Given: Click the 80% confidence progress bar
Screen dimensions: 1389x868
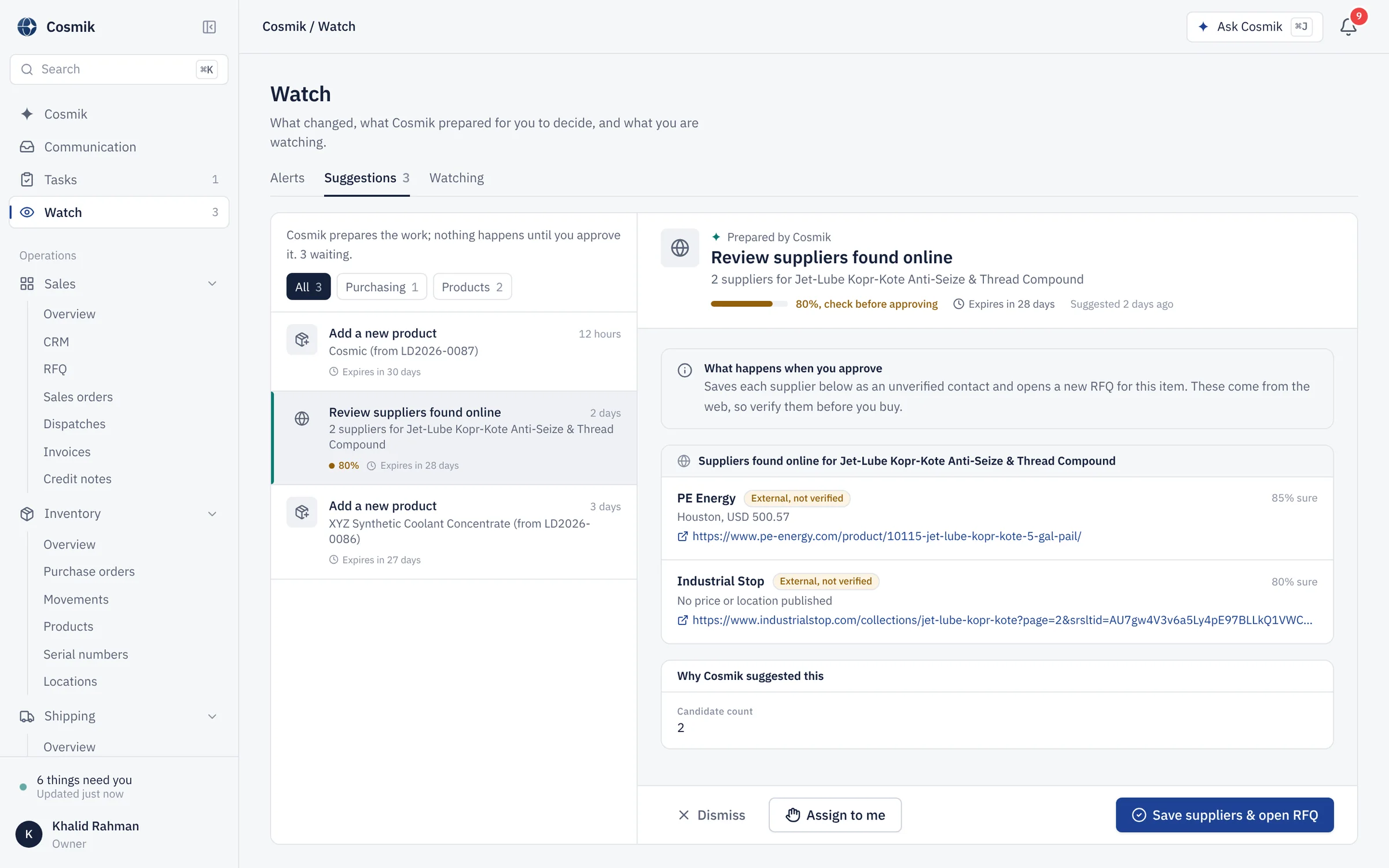Looking at the screenshot, I should coord(749,304).
